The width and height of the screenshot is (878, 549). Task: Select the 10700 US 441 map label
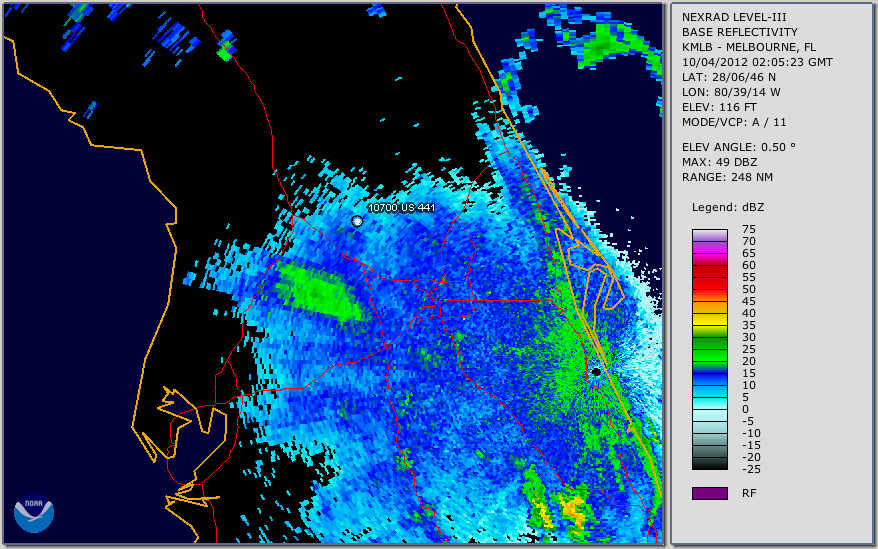click(x=401, y=207)
